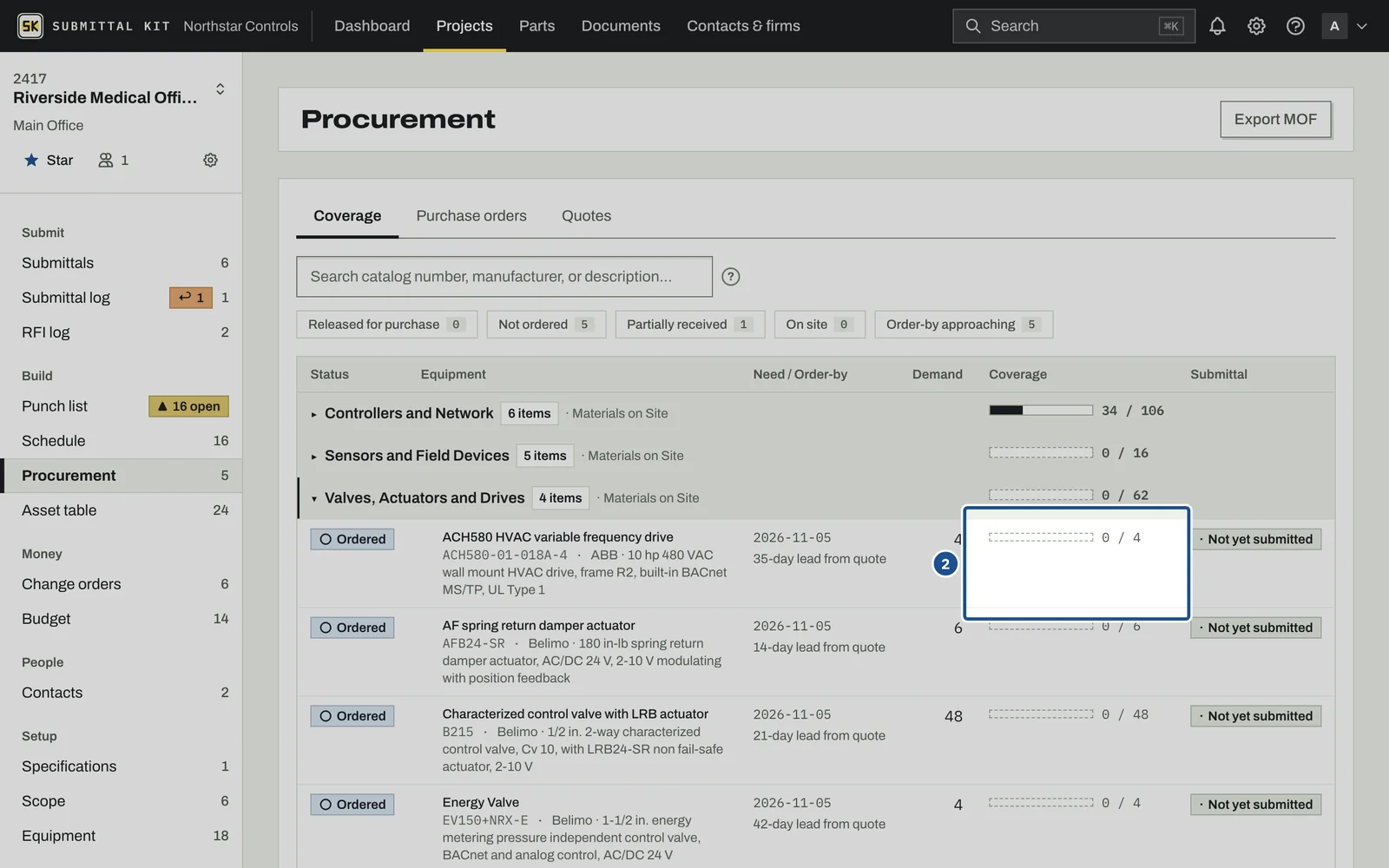
Task: Open Punch list in sidebar
Action: (121, 406)
